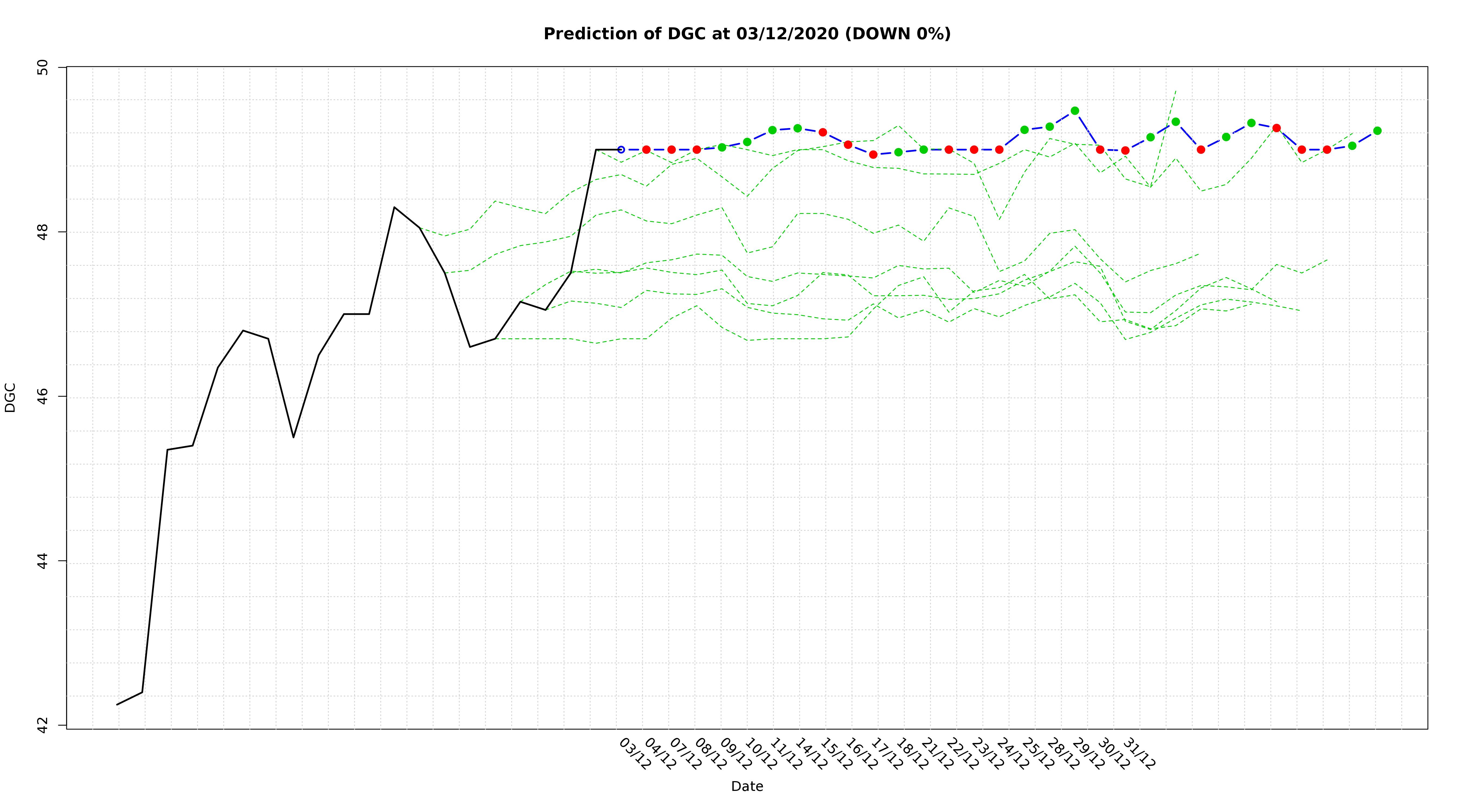
Task: Click the last green dot at the blue line's end
Action: [x=1378, y=131]
